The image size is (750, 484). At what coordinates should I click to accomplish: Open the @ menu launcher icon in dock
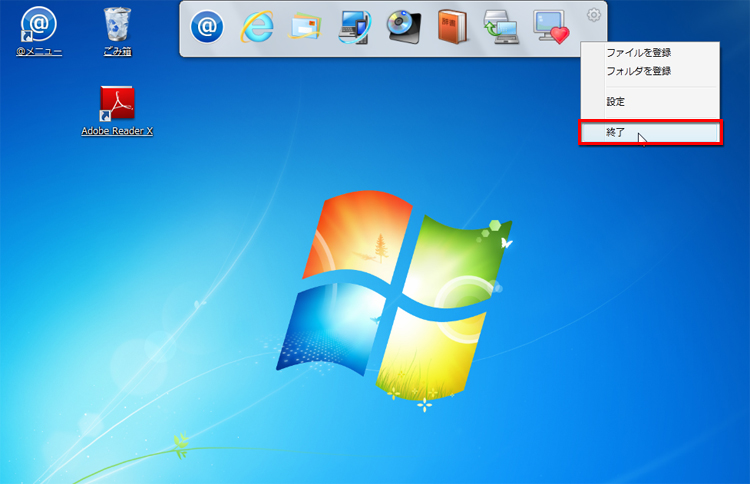coord(207,27)
